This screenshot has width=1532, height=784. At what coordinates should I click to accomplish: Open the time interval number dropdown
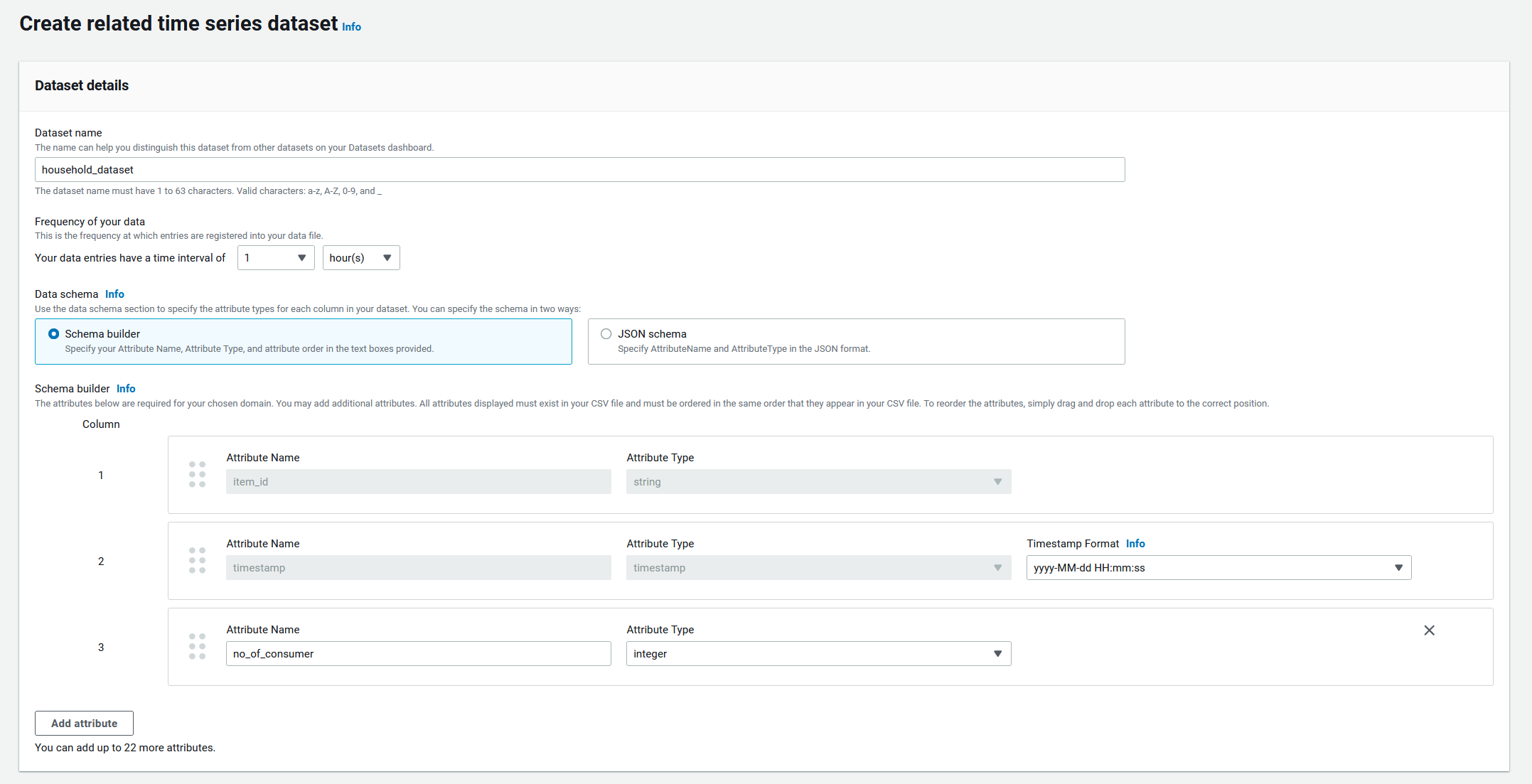click(276, 258)
